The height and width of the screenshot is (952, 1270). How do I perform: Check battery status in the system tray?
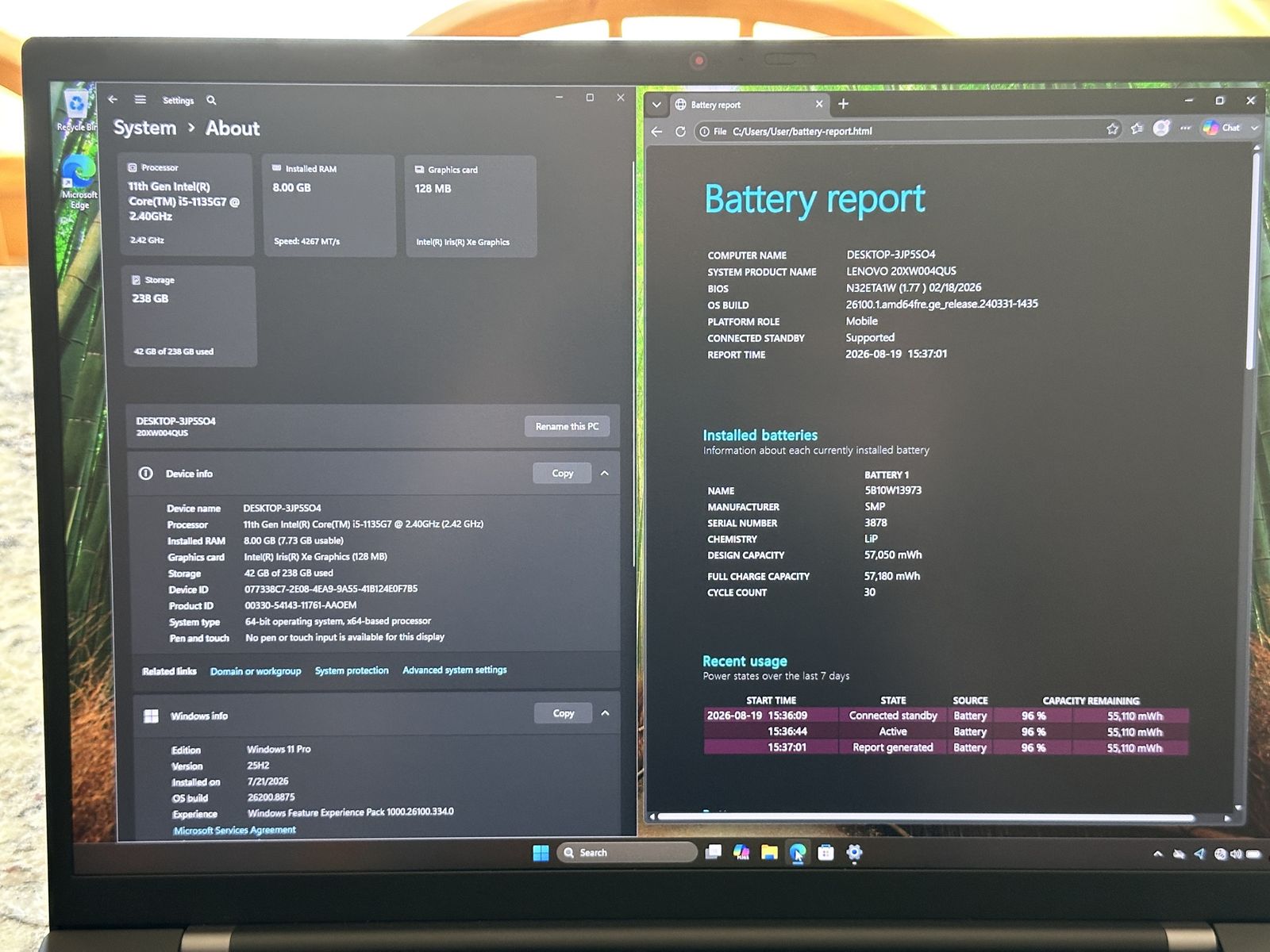[x=1253, y=854]
